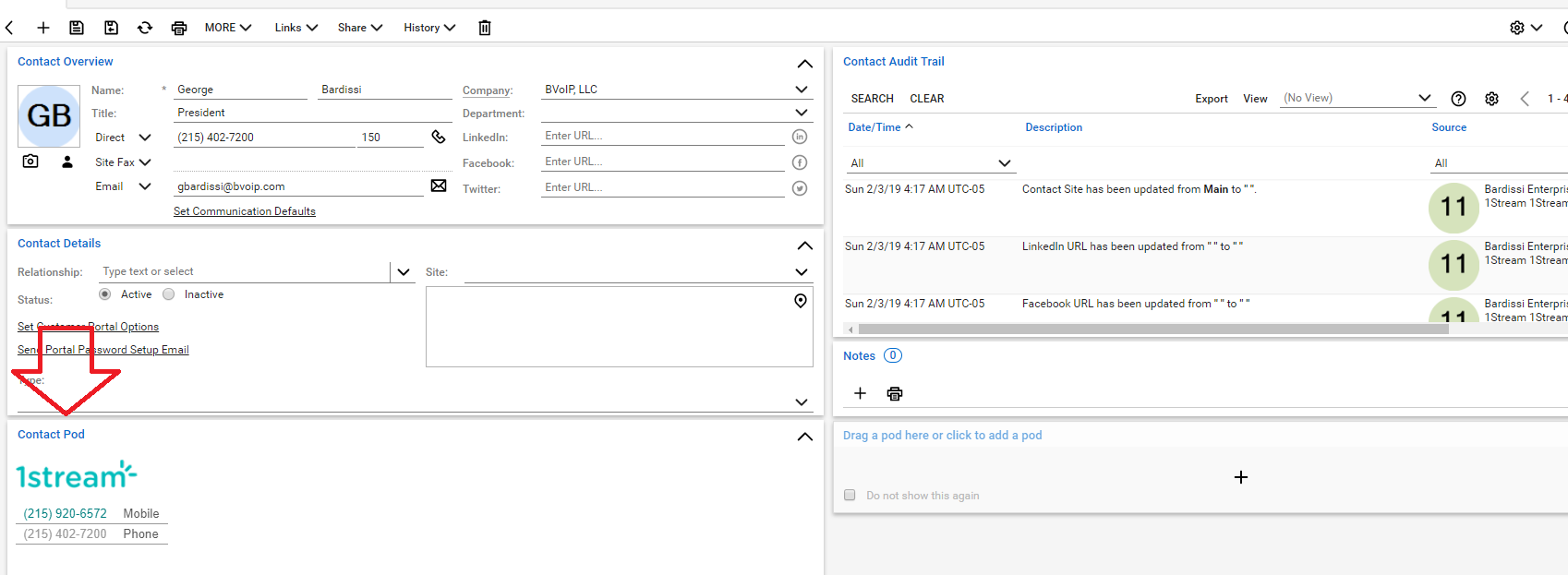
Task: Change the Site Fax type dropdown
Action: coord(145,162)
